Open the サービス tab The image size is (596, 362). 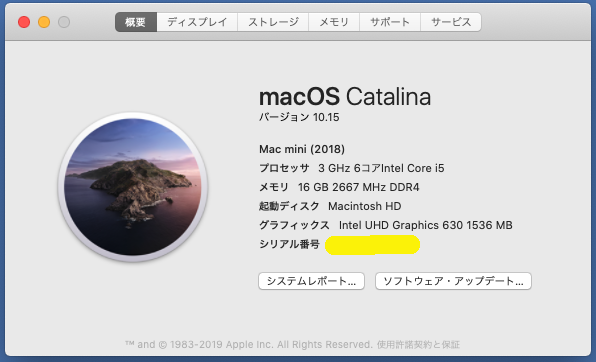coord(451,22)
